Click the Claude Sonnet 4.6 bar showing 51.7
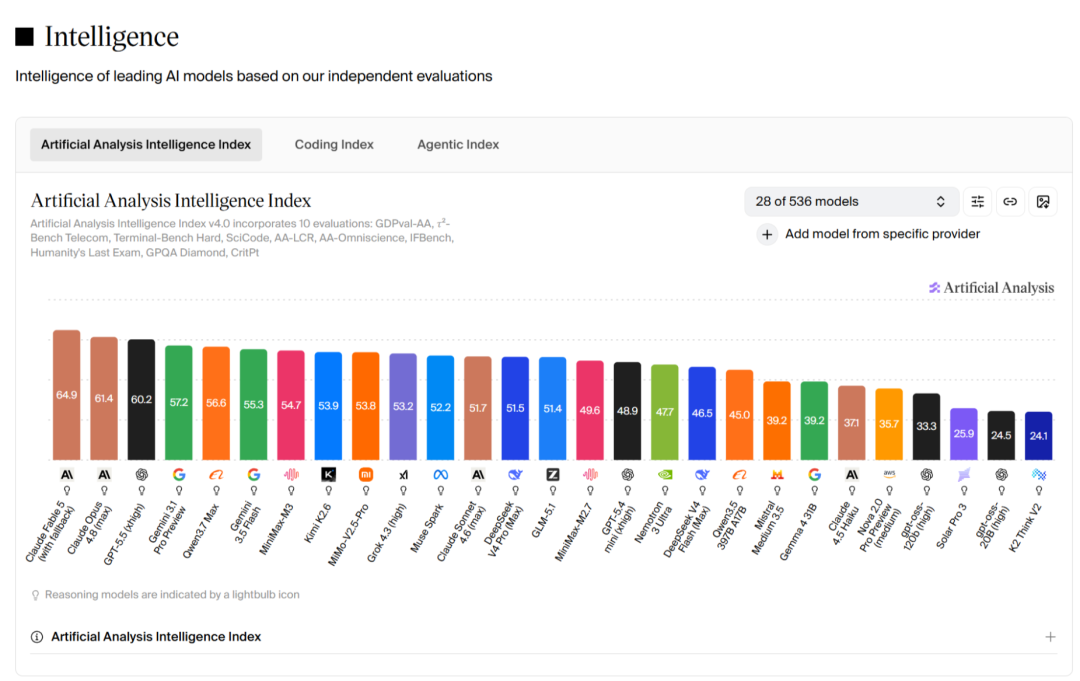This screenshot has width=1080, height=681. coord(478,408)
